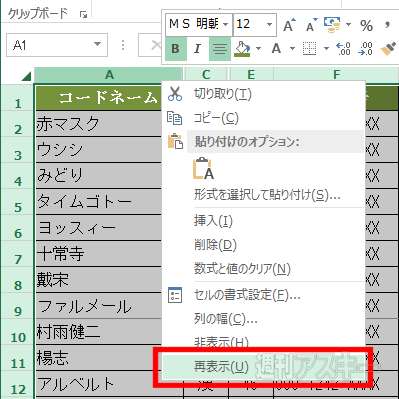Image resolution: width=399 pixels, height=399 pixels.
Task: Choose 再表示(U) to unhide columns
Action: pyautogui.click(x=263, y=367)
